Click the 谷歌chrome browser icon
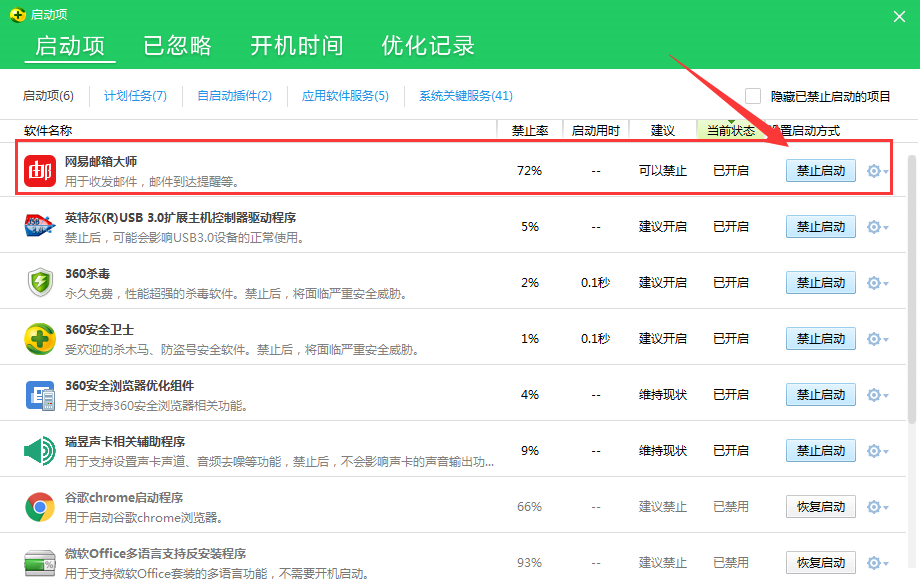This screenshot has width=920, height=580. pyautogui.click(x=40, y=506)
